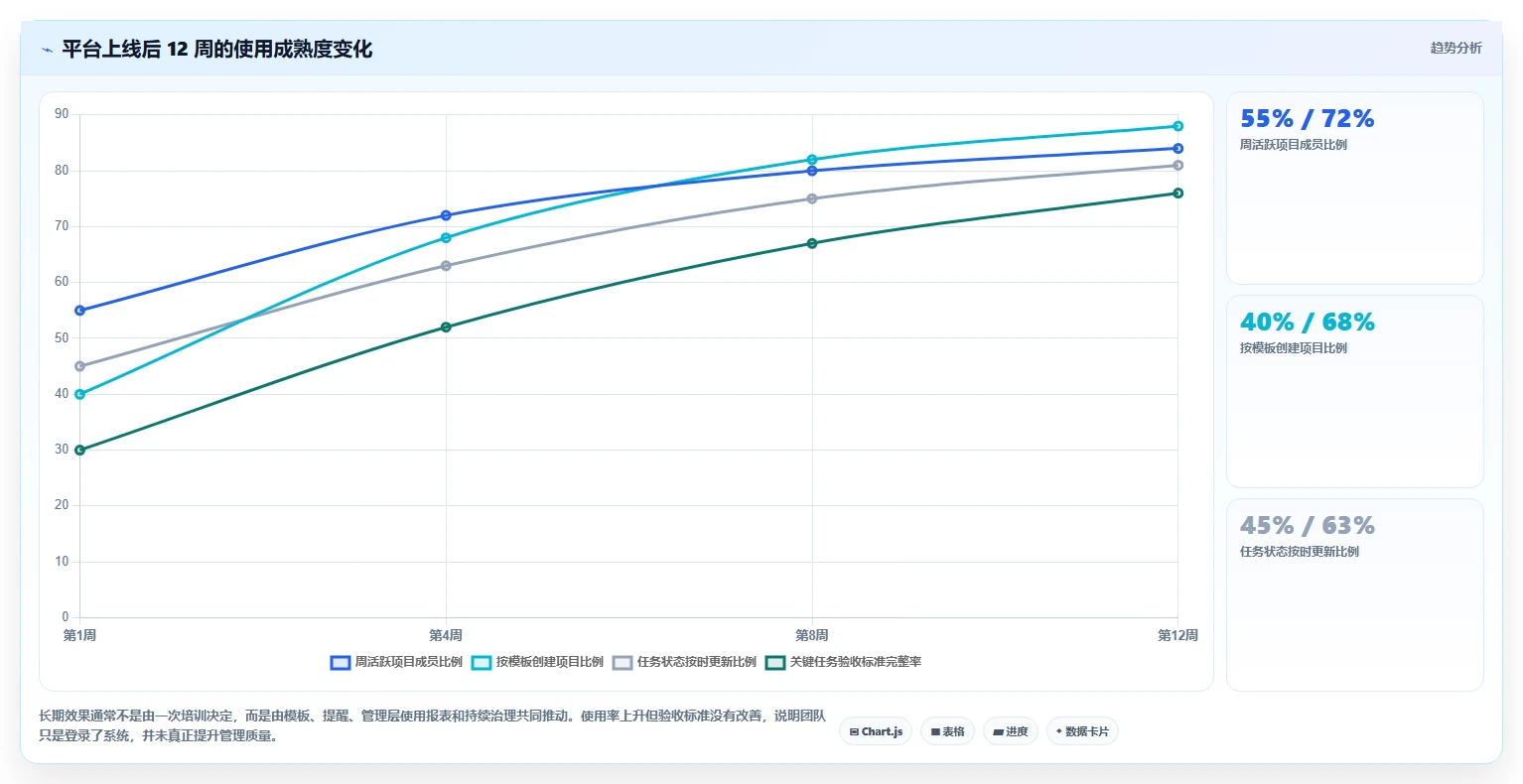Click the blue 第12周 data point at 84

(x=1177, y=149)
